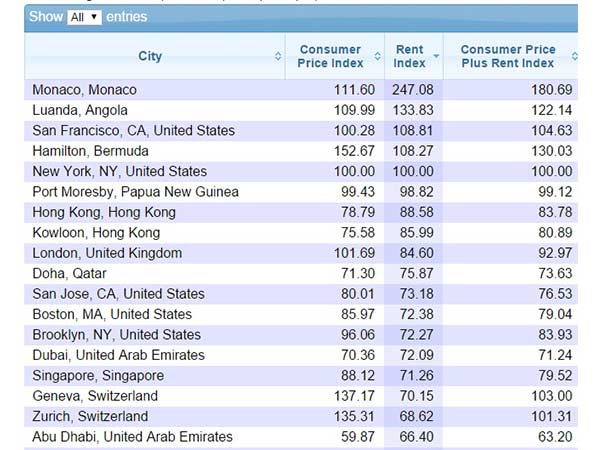Select Port Moresby, Papua New Guinea
Viewport: 600px width, 450px height.
pyautogui.click(x=135, y=192)
